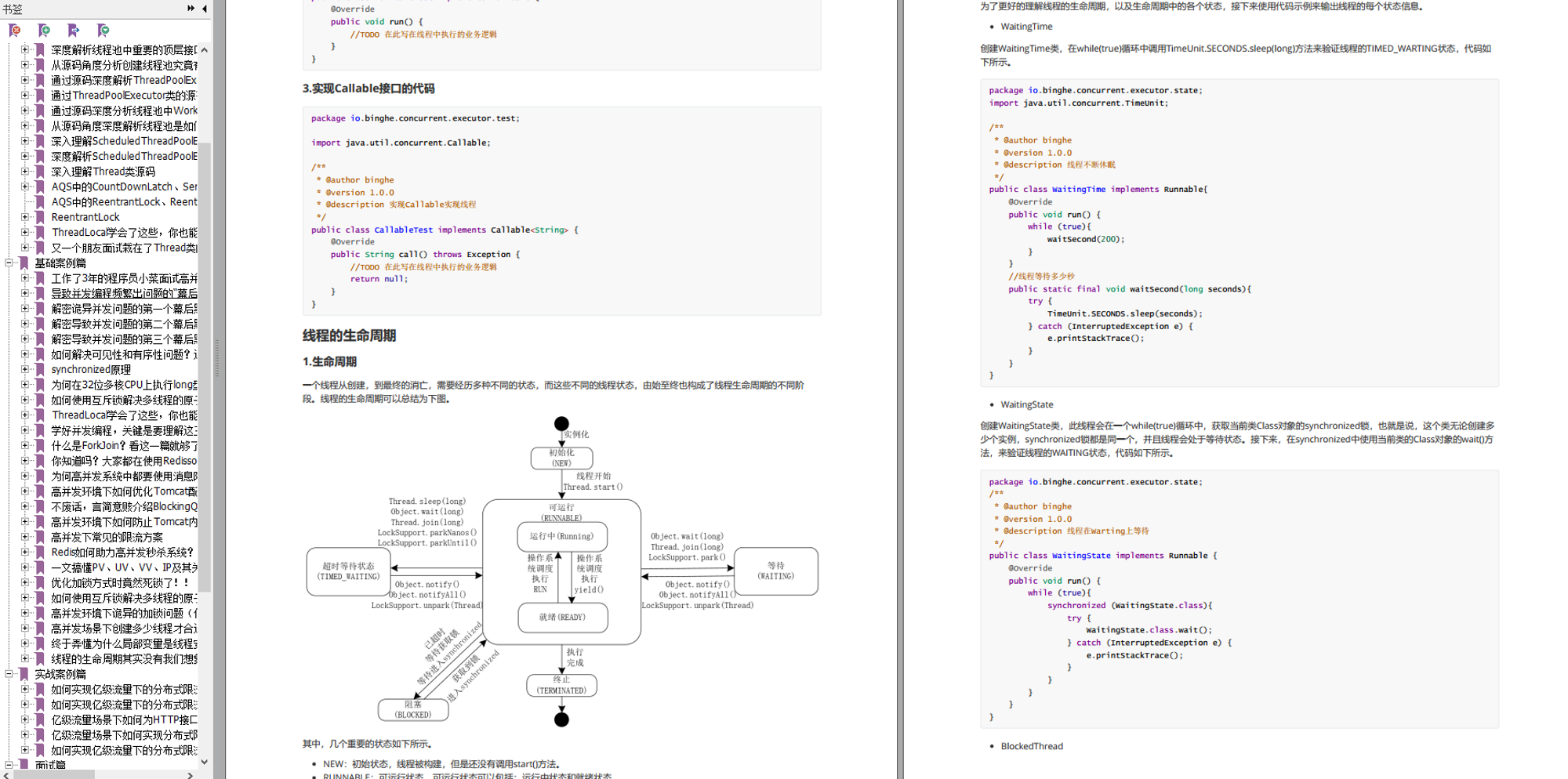1568x779 pixels.
Task: Open bookmark 高并发环境下如何防止Tomcat内
Action: tap(124, 522)
